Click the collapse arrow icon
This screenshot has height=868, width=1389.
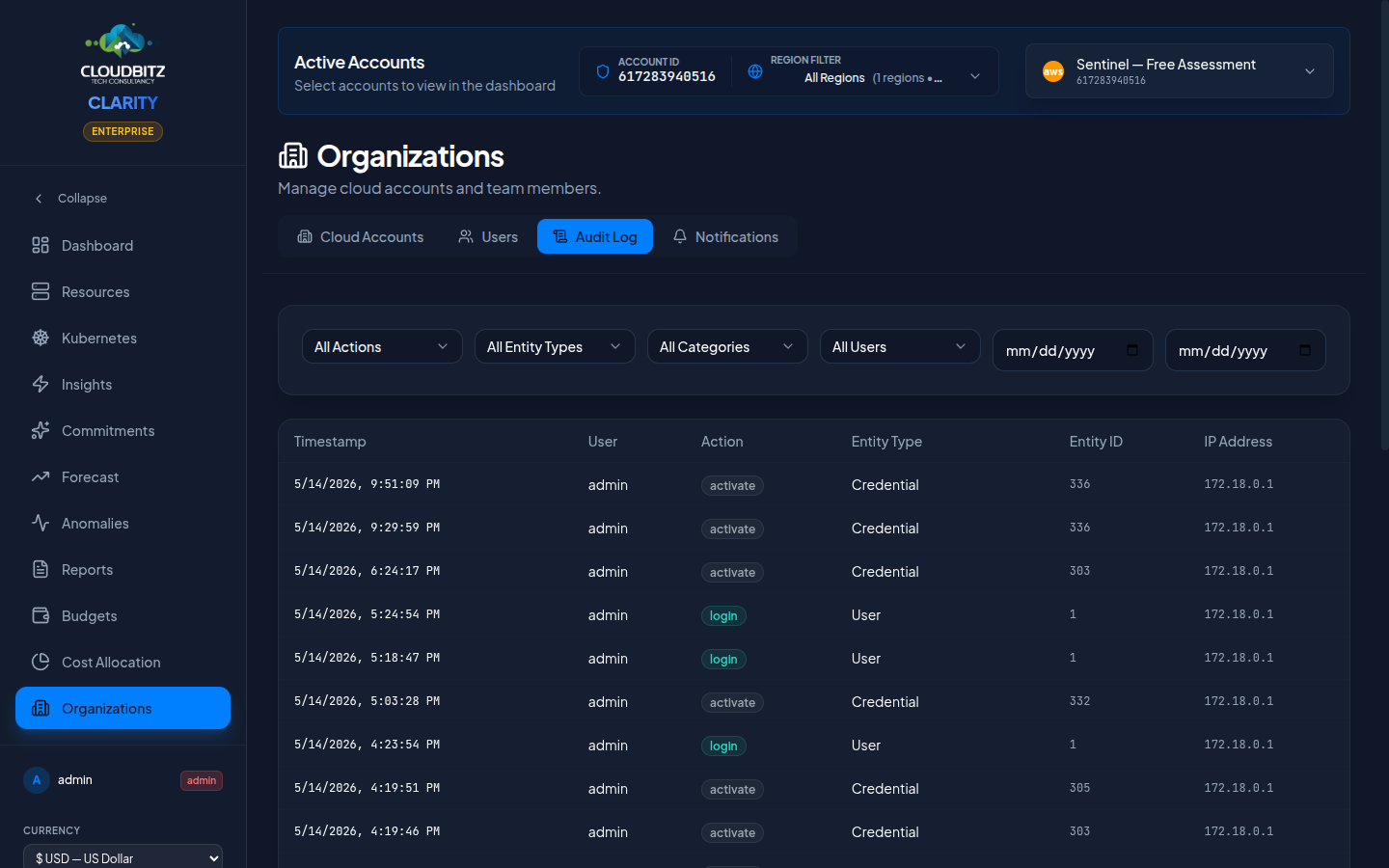pyautogui.click(x=39, y=199)
